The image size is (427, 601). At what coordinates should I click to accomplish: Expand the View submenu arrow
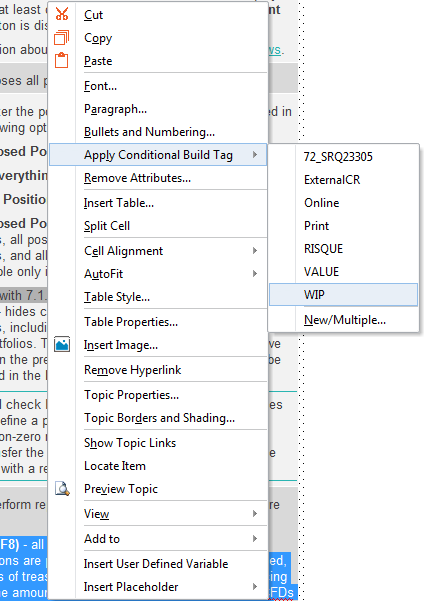click(255, 514)
